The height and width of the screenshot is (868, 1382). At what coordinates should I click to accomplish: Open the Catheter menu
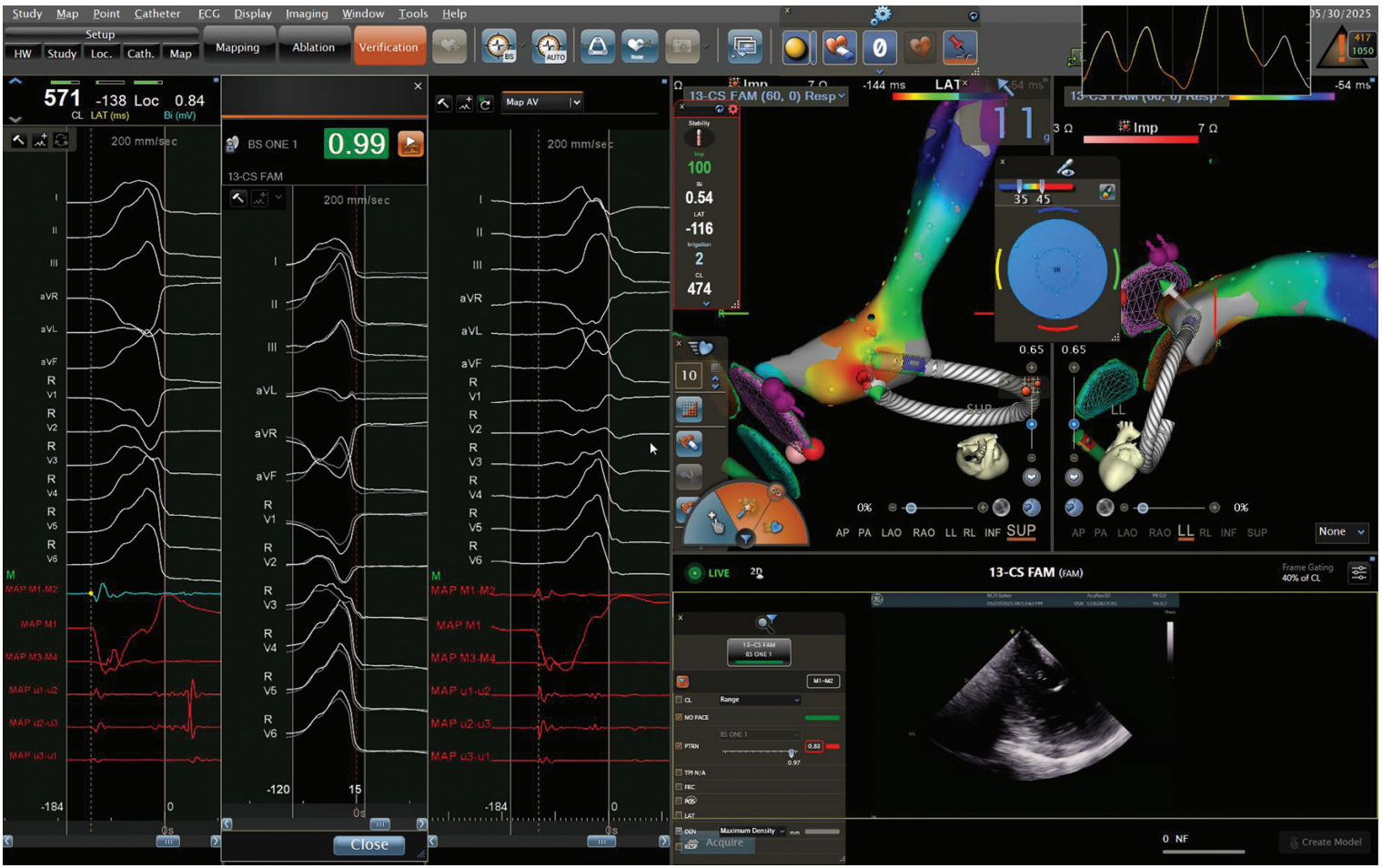click(156, 14)
